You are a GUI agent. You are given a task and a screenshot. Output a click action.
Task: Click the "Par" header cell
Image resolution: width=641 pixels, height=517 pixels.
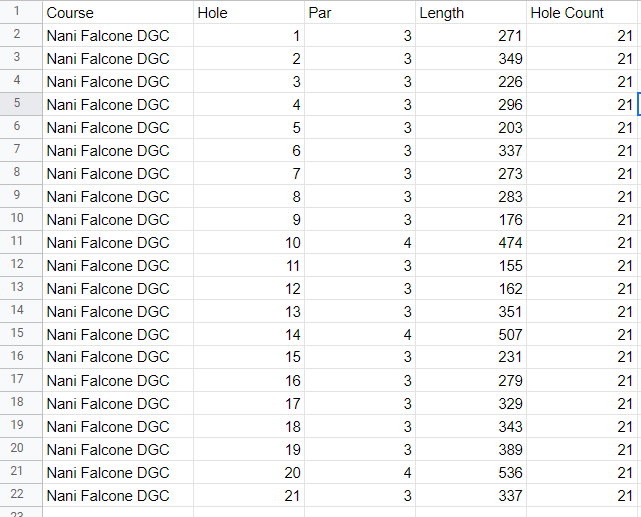[359, 13]
